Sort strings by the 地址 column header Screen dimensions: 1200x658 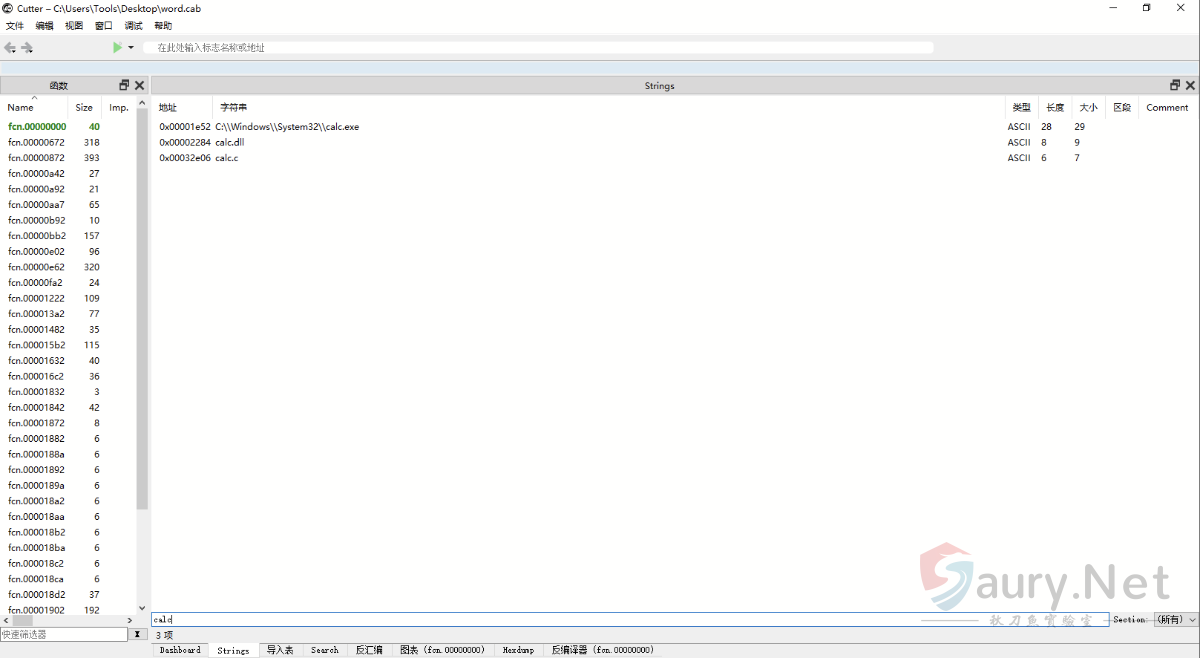pos(168,107)
